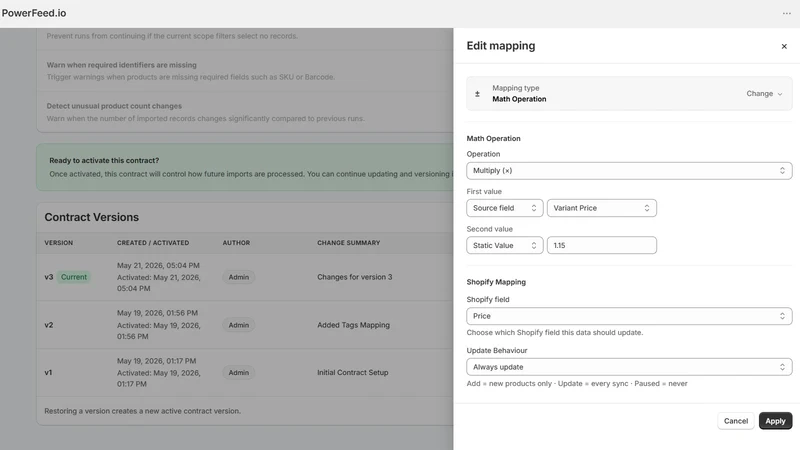800x450 pixels.
Task: Click 'Initial Contract Setup' summary
Action: click(353, 372)
